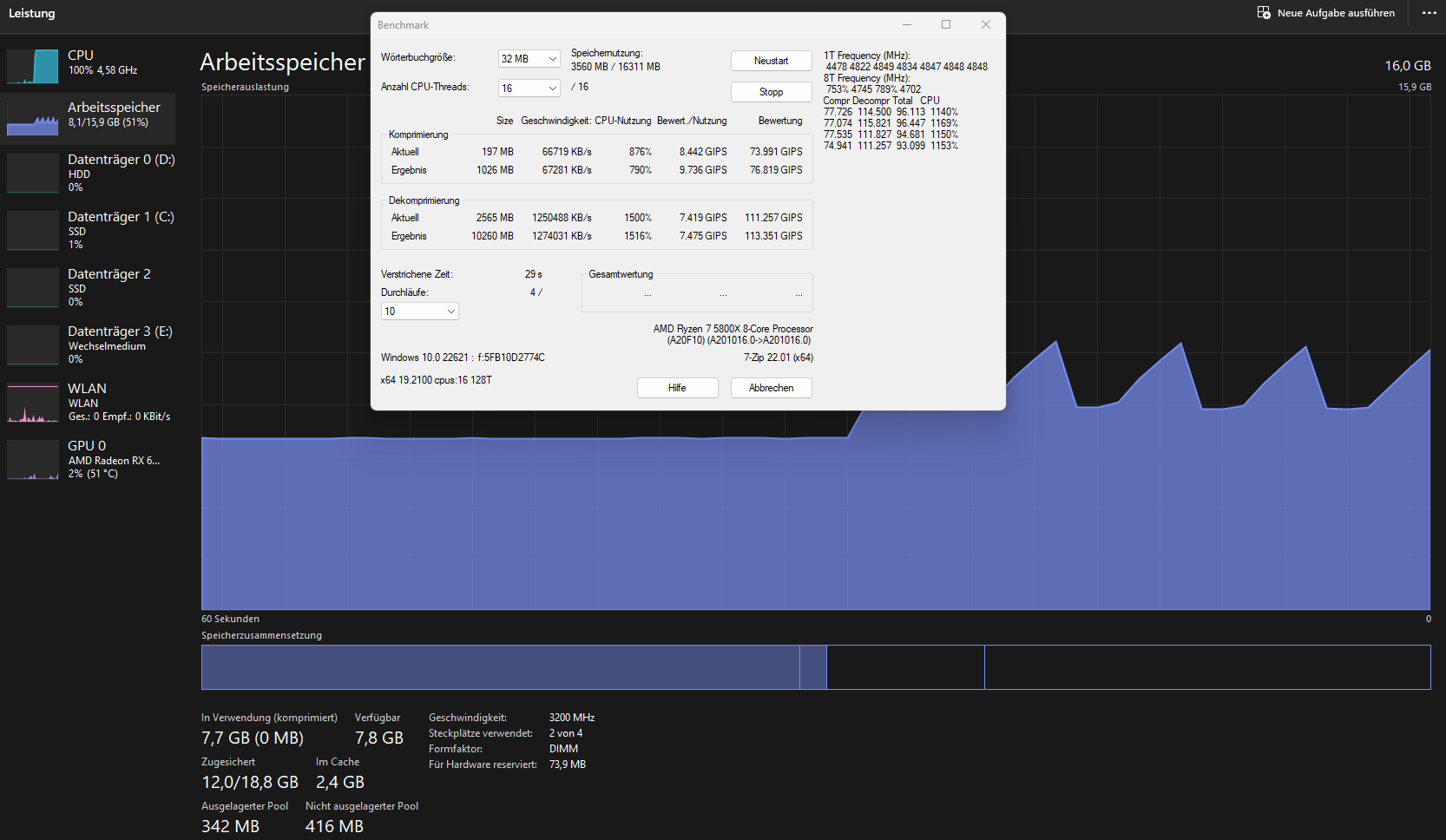Click the Im Cache value 2,4 GB
1446x840 pixels.
[340, 783]
